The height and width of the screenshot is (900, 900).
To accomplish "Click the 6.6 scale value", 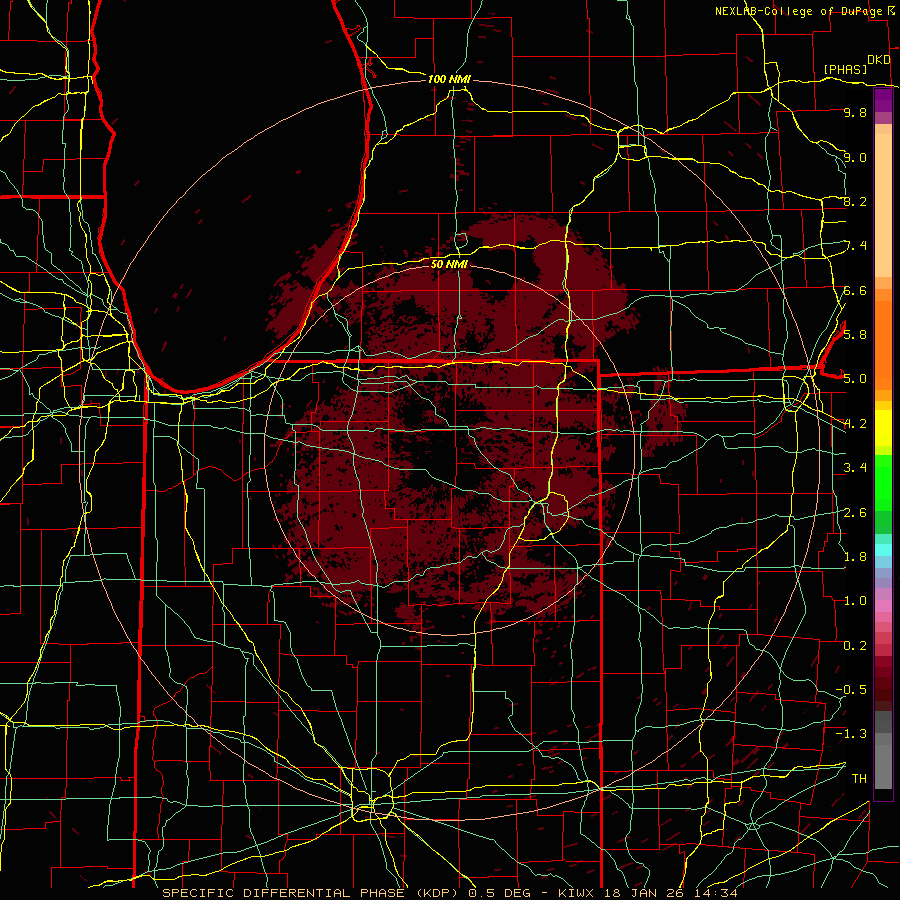I will pos(855,291).
